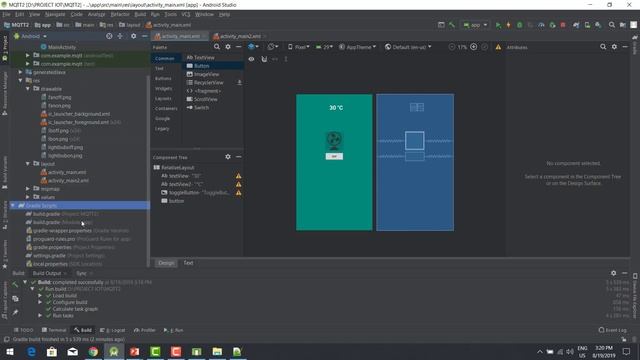This screenshot has height=360, width=640.
Task: Select toggleButton in Component Tree
Action: coord(195,192)
